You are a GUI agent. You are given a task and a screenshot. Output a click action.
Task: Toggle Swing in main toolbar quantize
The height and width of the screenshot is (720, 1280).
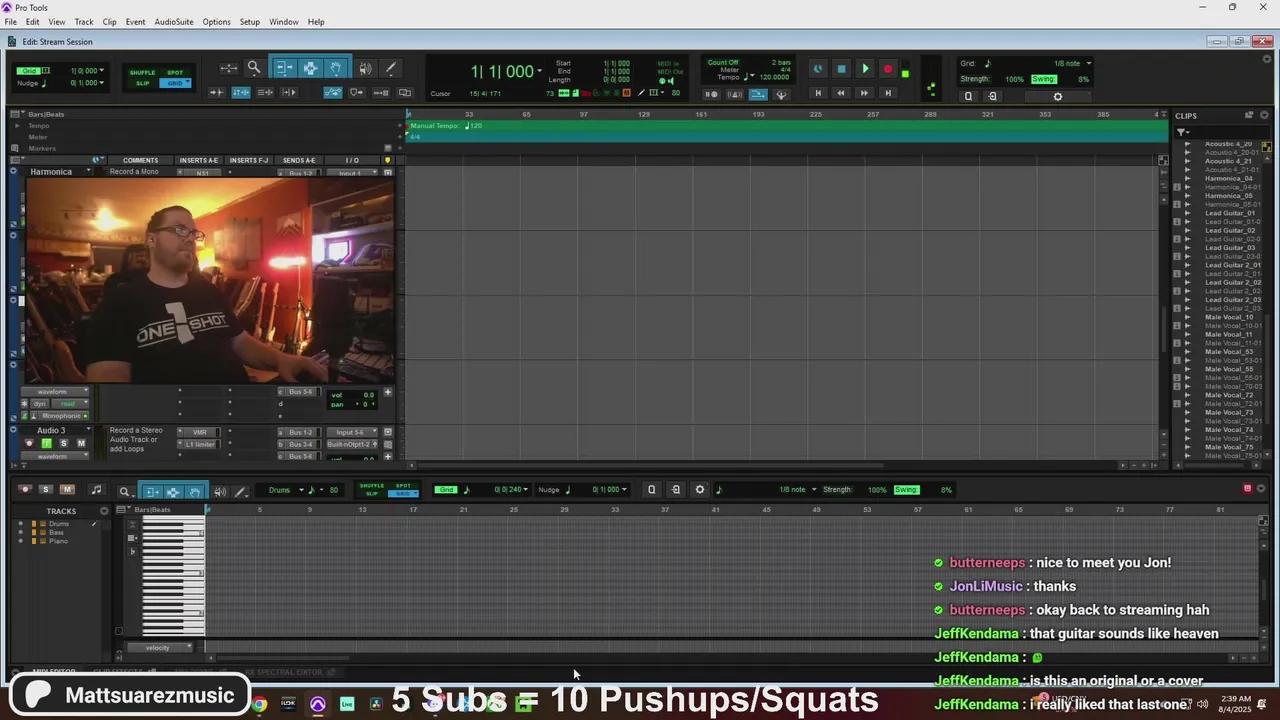(x=1043, y=79)
